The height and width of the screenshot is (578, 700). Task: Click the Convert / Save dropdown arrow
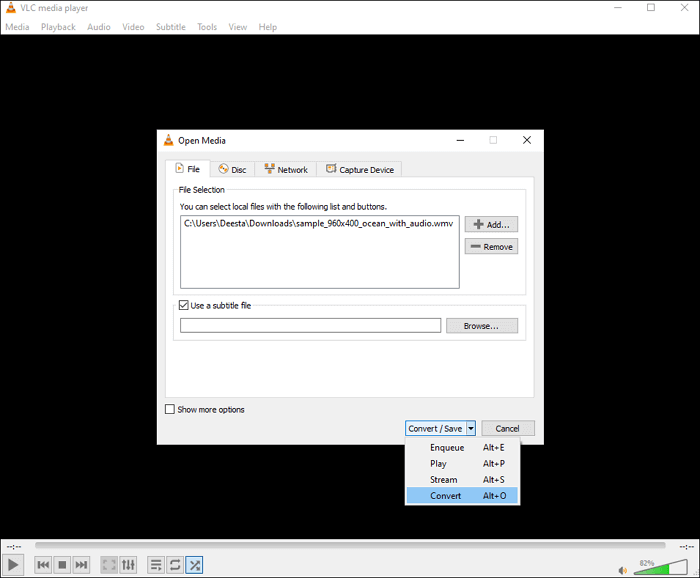(x=471, y=428)
